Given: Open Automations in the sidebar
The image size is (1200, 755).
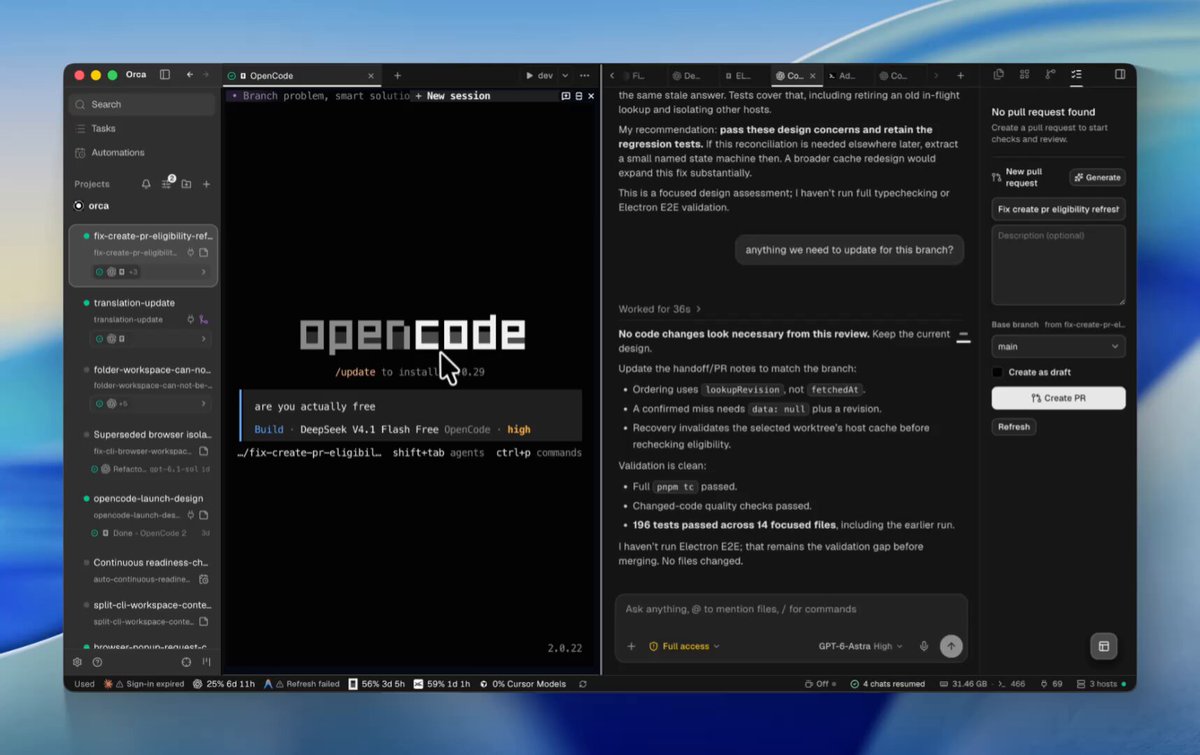Looking at the screenshot, I should pyautogui.click(x=142, y=153).
